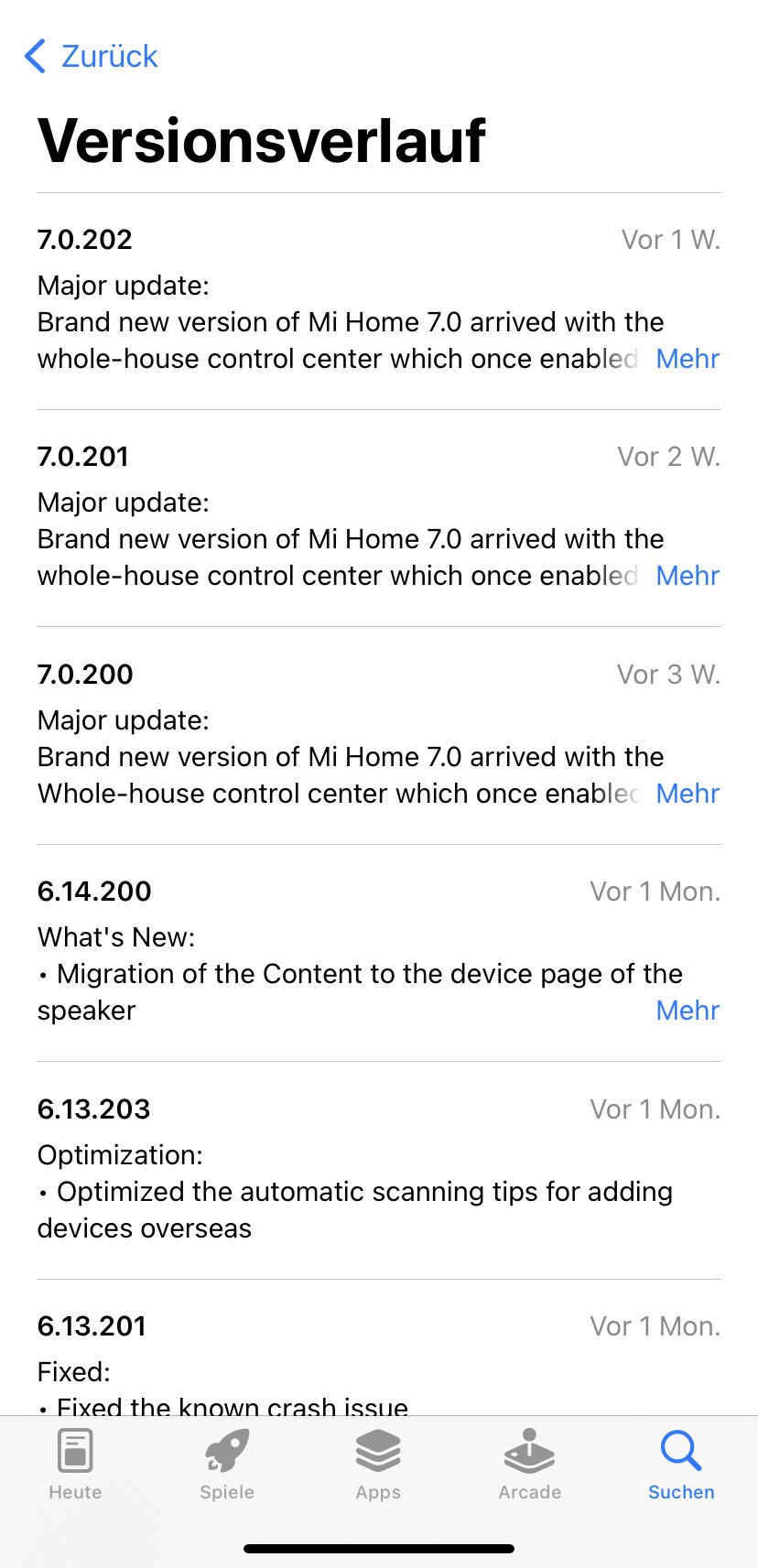Tap the Suchen magnifying glass icon
The width and height of the screenshot is (758, 1568).
[681, 1451]
